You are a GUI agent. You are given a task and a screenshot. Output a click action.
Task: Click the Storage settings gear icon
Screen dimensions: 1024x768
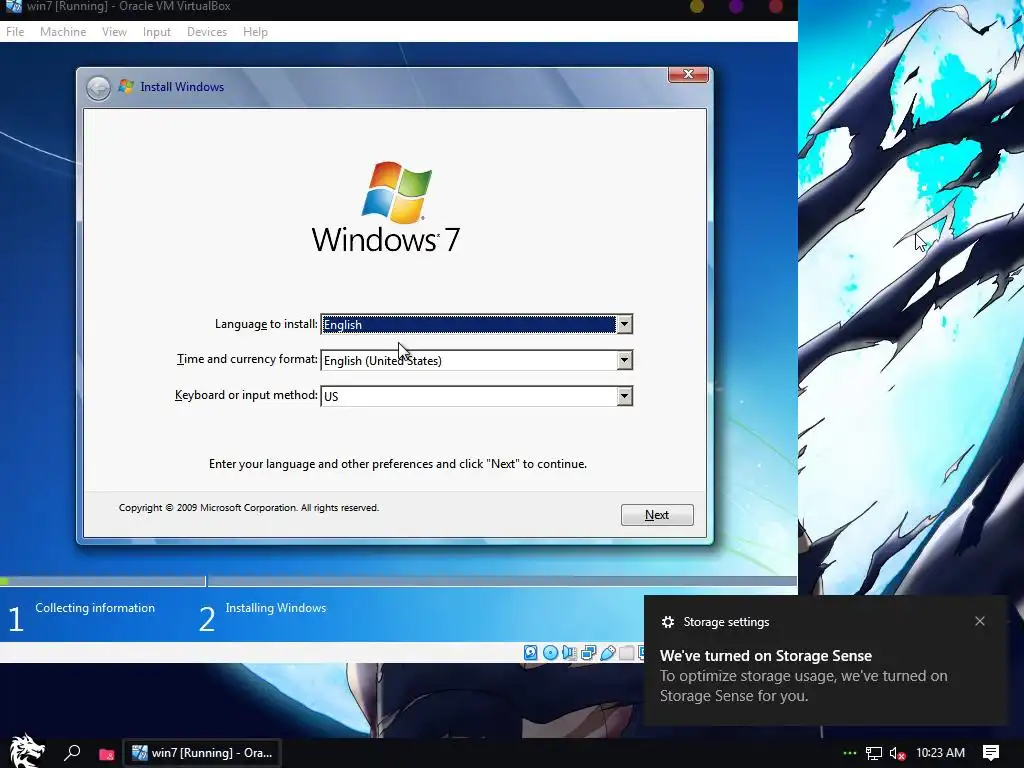pyautogui.click(x=667, y=622)
